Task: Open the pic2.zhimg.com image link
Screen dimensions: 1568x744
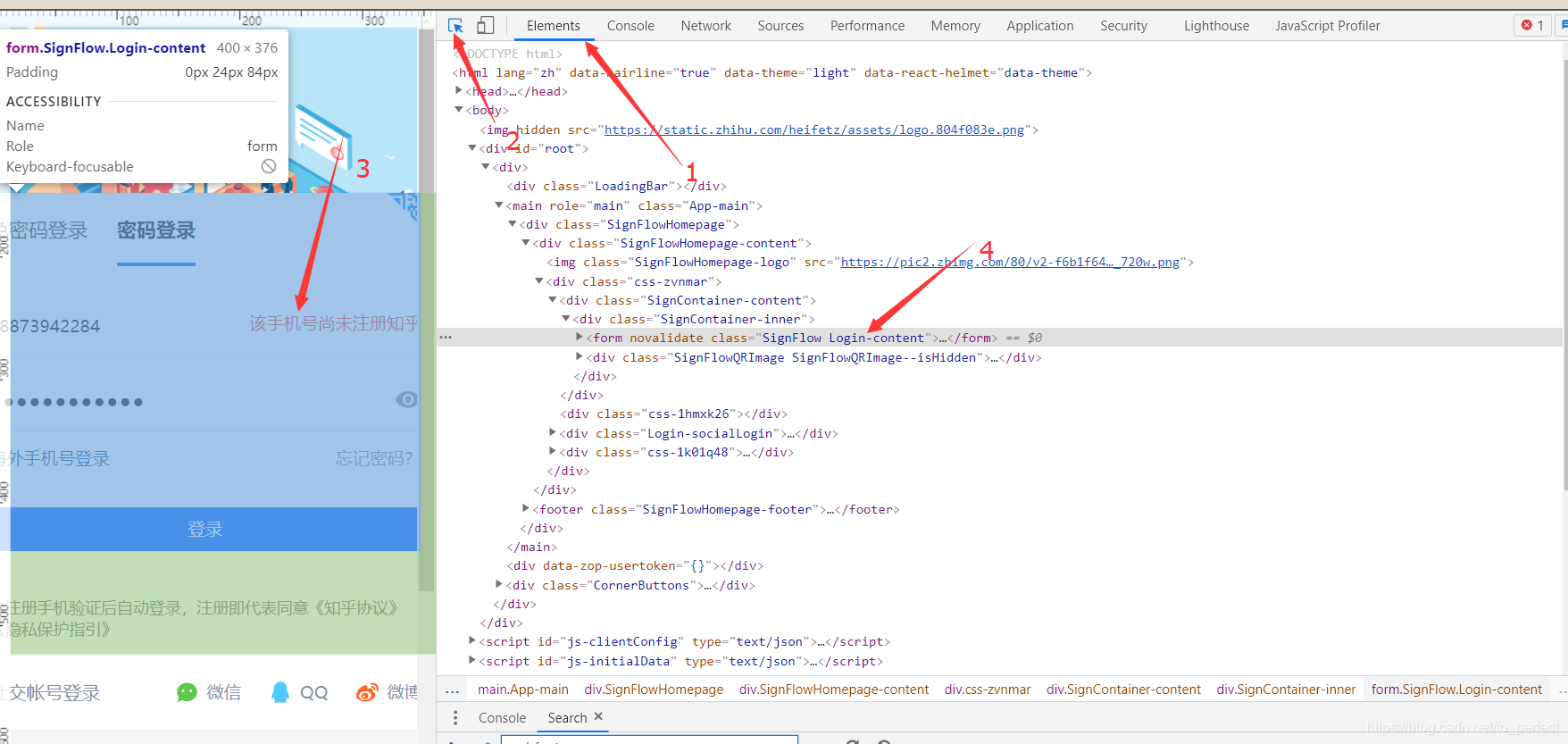Action: tap(1010, 262)
